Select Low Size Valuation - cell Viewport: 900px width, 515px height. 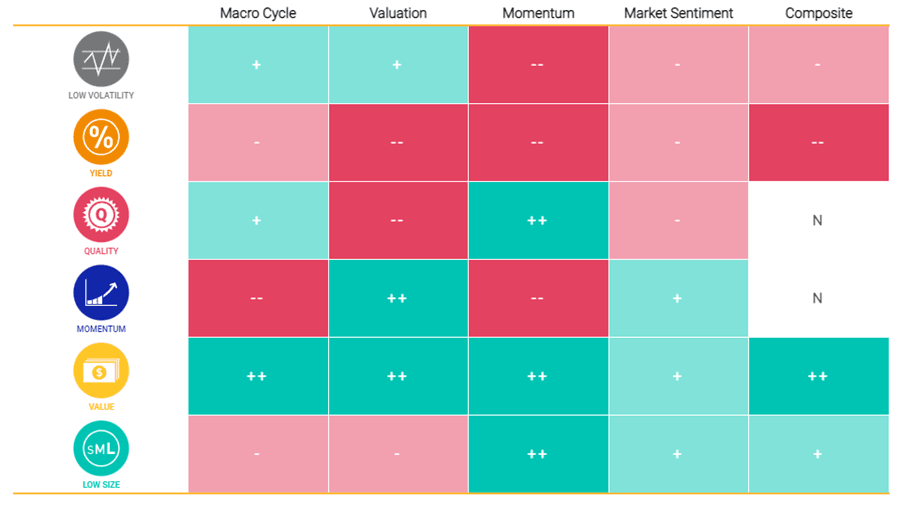point(398,454)
